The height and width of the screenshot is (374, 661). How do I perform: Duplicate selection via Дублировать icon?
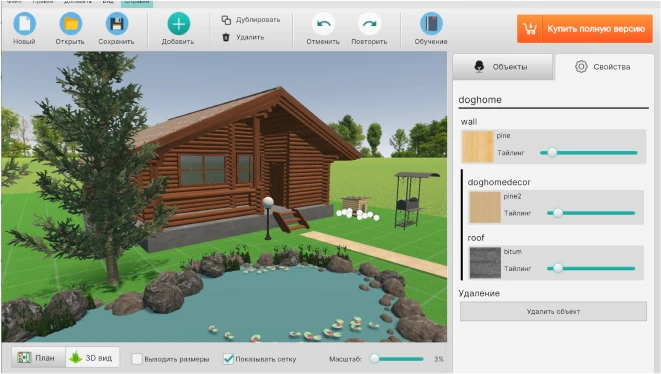[x=226, y=20]
